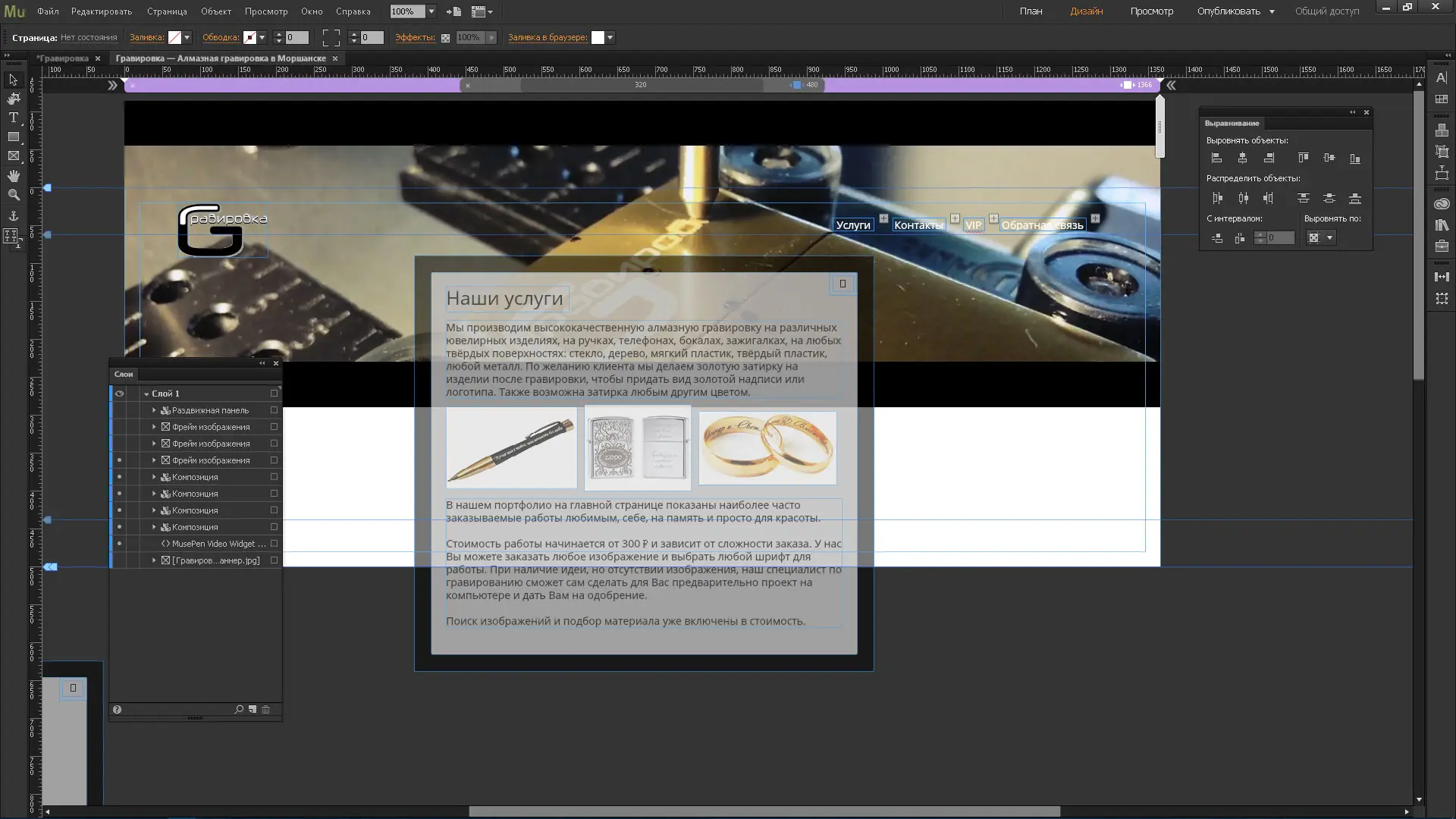Expand the Раздвижная панель tree item

154,410
